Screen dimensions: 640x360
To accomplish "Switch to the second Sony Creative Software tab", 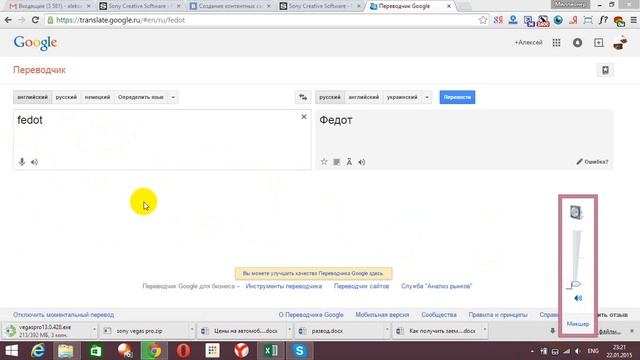I will click(320, 6).
